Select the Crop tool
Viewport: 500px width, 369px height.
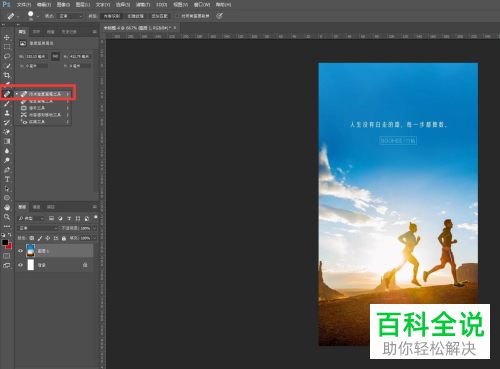tap(7, 75)
